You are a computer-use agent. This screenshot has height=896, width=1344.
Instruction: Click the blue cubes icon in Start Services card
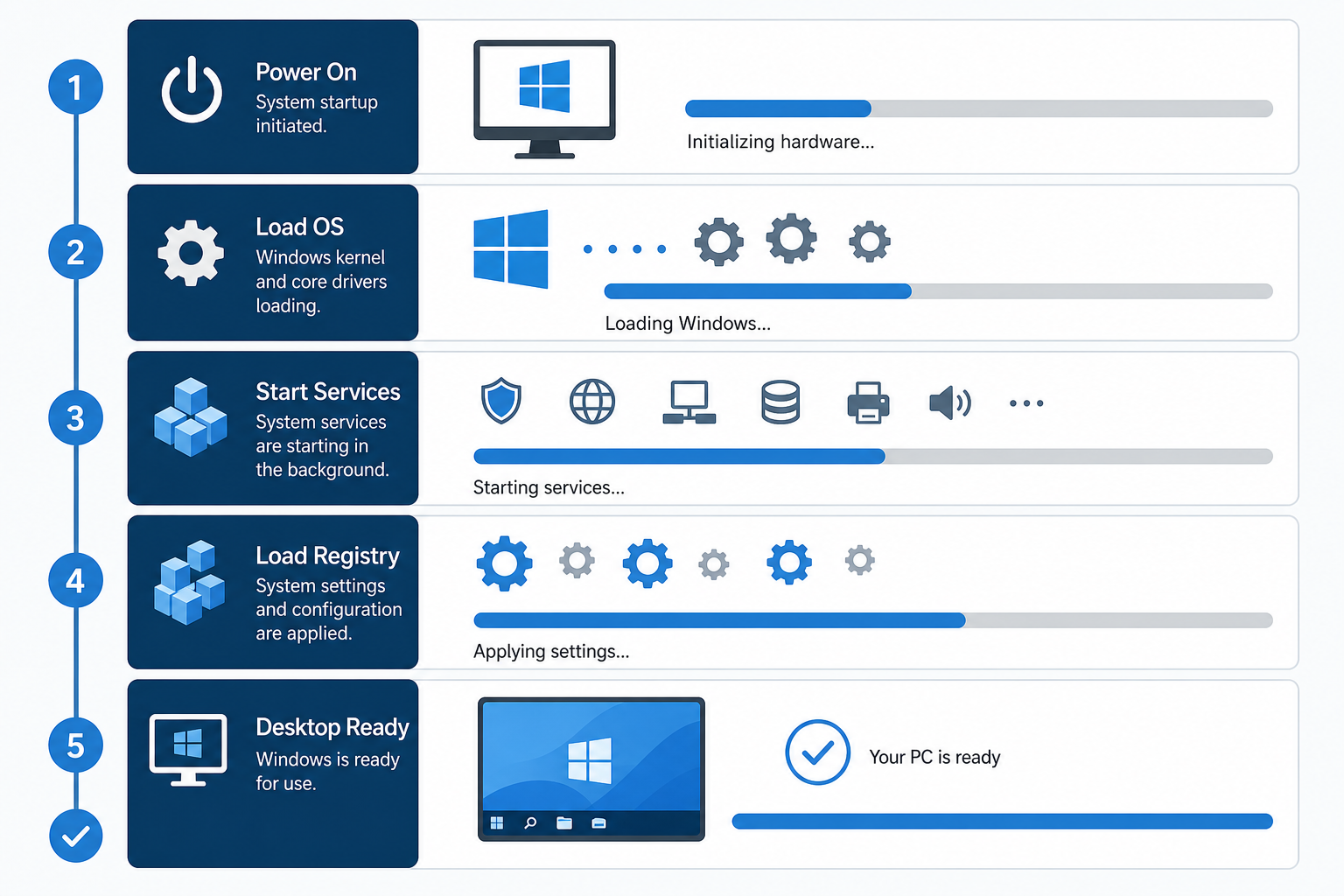[191, 417]
